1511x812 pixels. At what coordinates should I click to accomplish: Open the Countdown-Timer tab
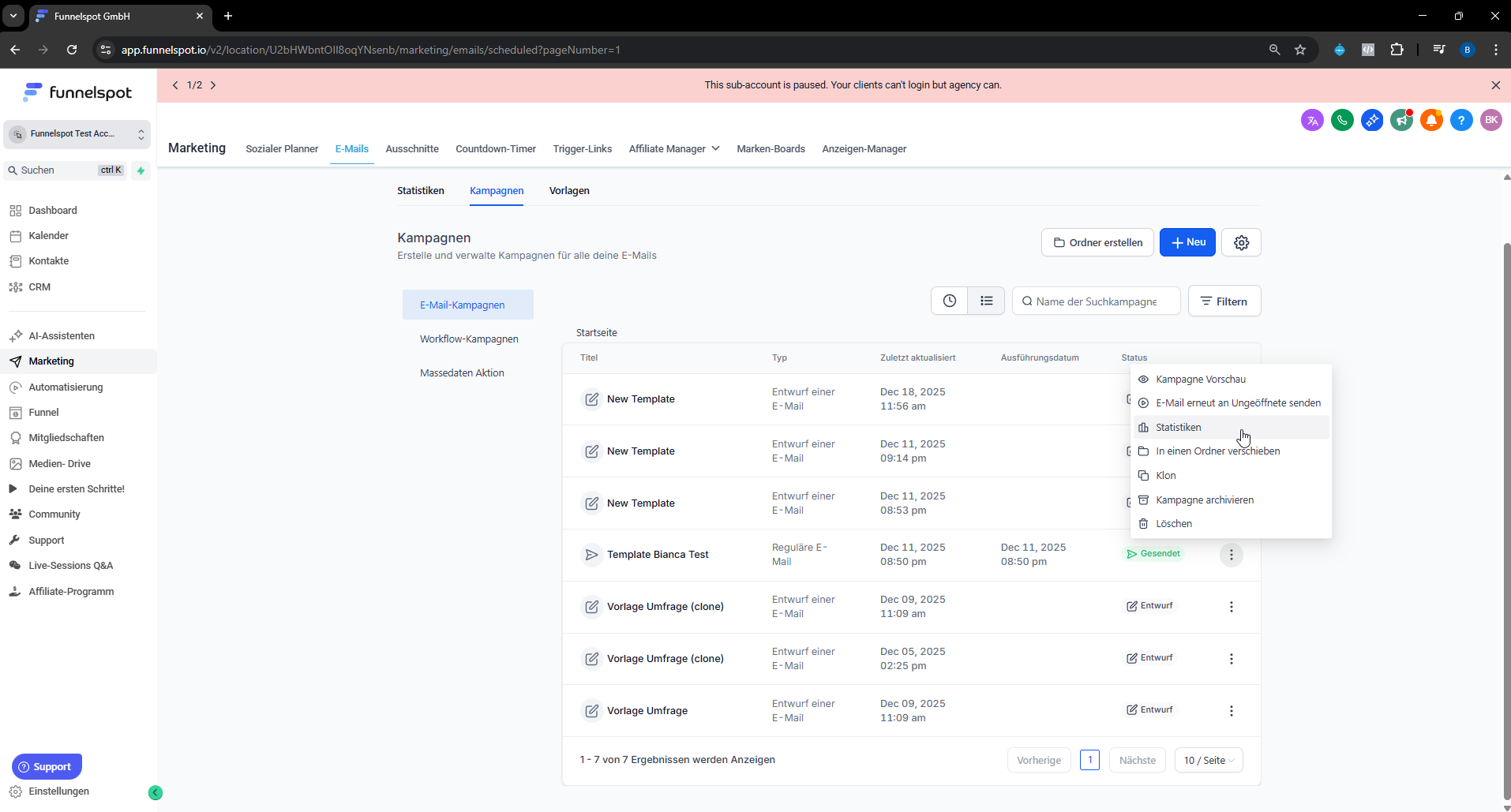tap(496, 148)
